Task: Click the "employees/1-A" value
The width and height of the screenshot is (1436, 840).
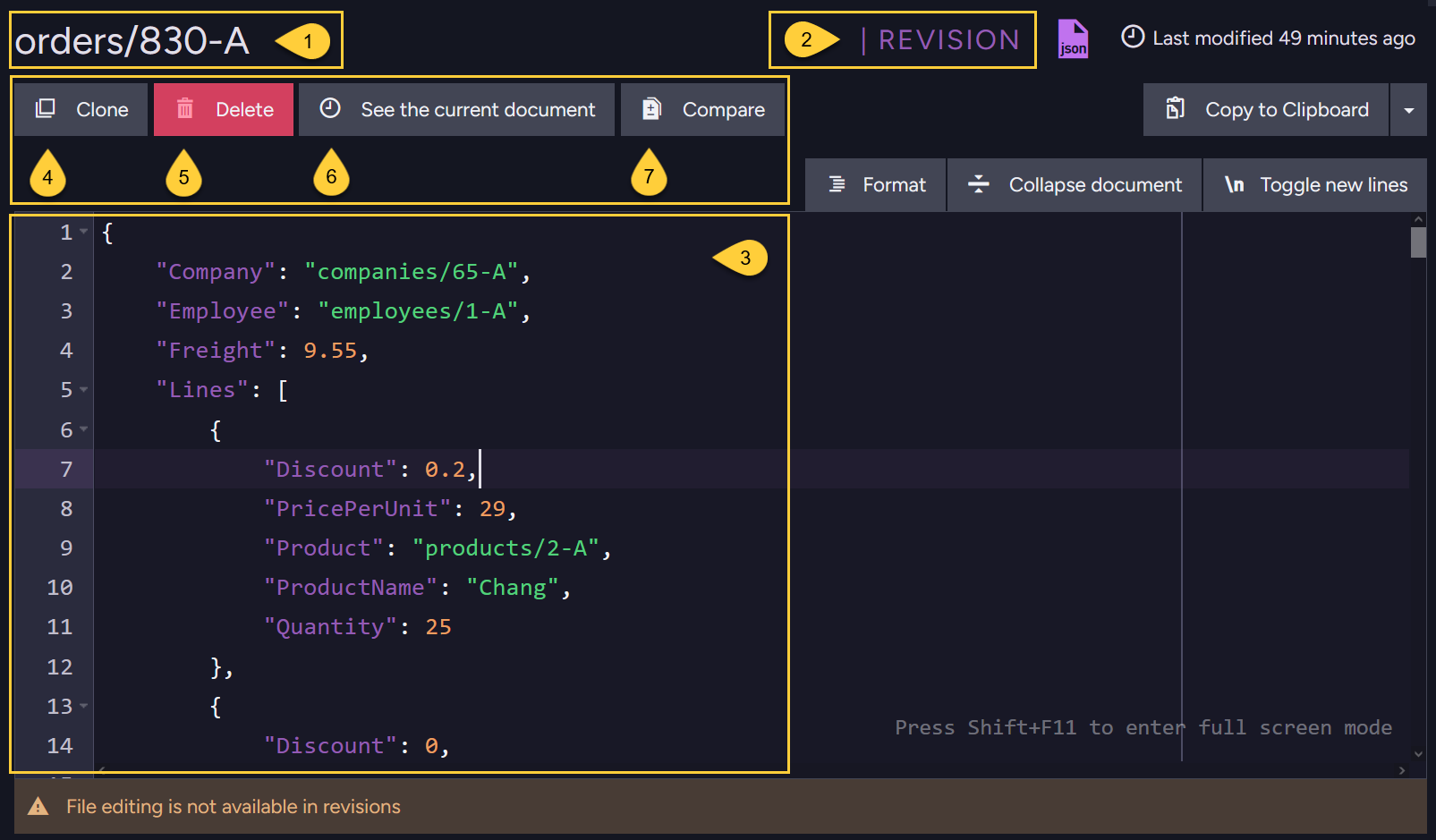Action: coord(418,311)
